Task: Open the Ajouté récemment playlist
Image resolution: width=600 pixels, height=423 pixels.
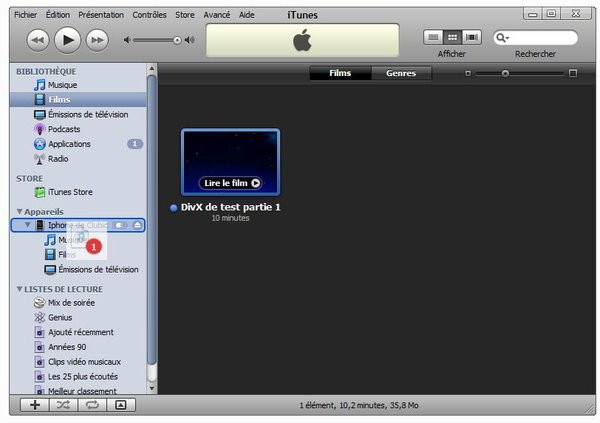Action: click(78, 332)
